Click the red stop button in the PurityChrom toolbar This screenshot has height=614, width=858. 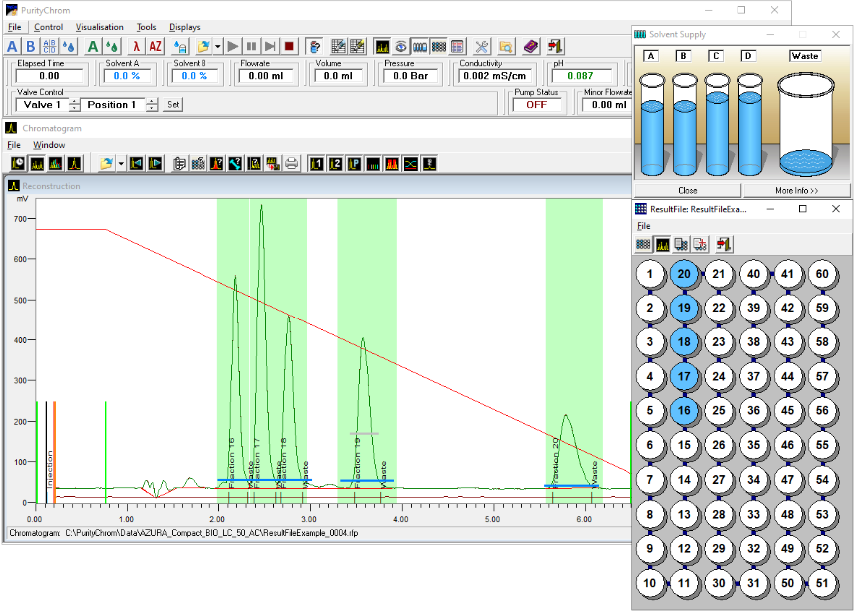click(x=288, y=46)
